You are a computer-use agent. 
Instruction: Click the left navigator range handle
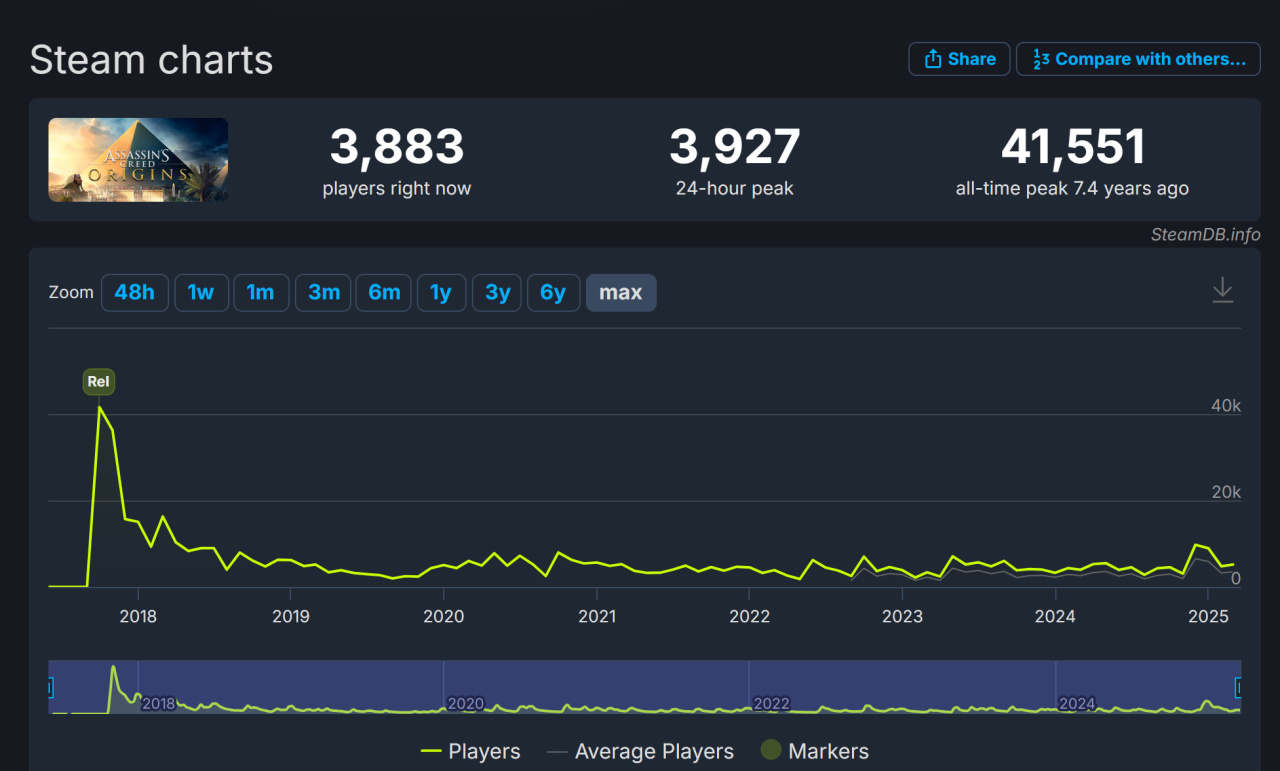tap(50, 687)
